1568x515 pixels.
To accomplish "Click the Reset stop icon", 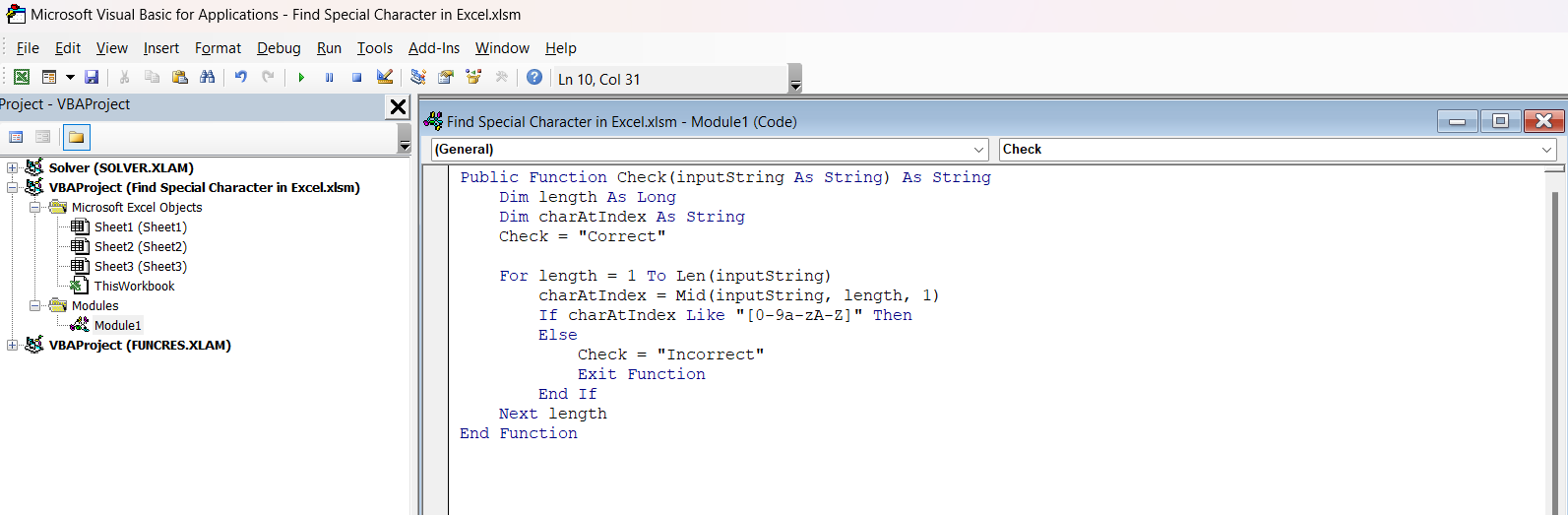I will tap(356, 77).
